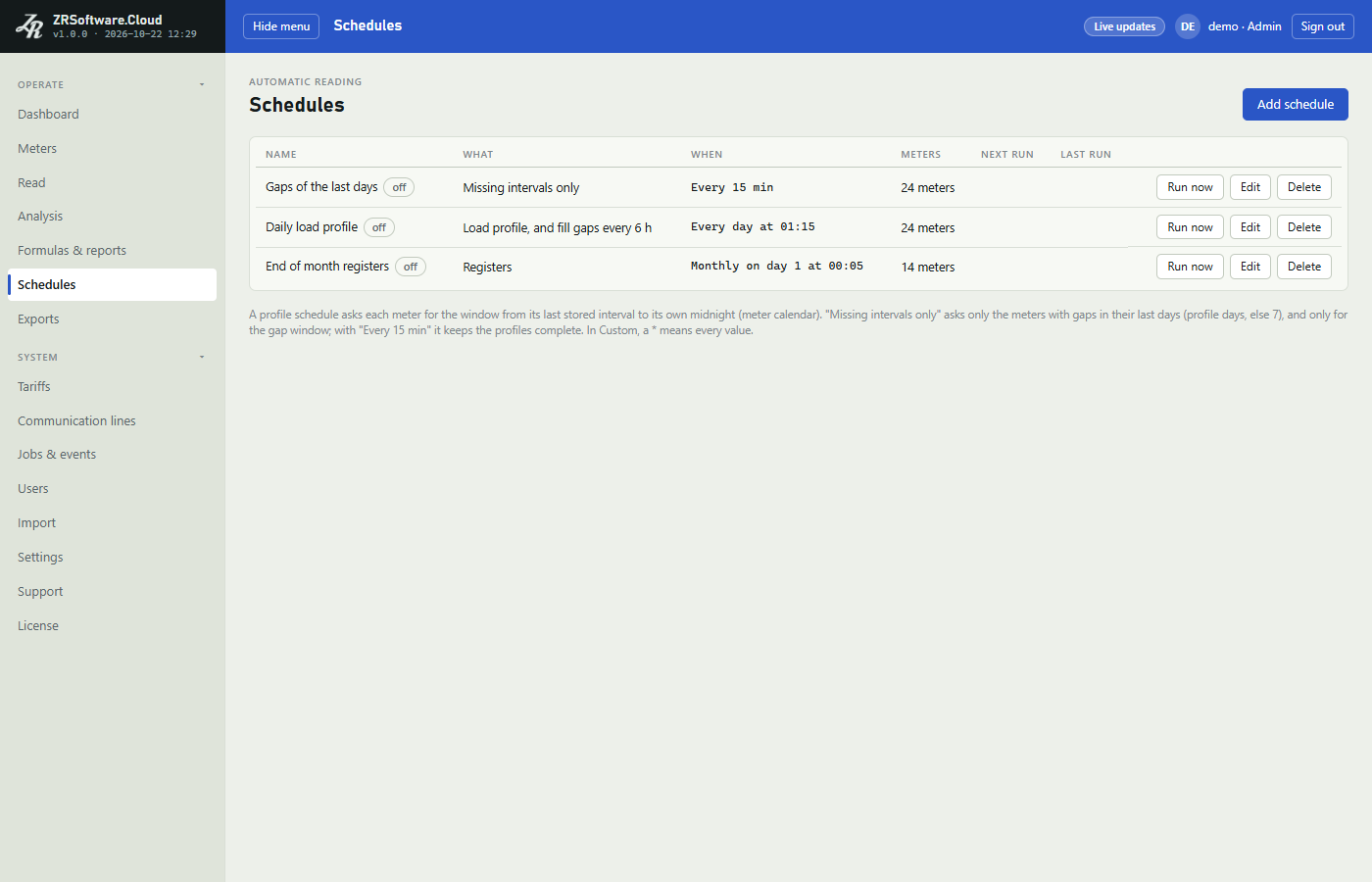Click the 'Every 15 min' cell
This screenshot has width=1372, height=882.
coord(732,187)
